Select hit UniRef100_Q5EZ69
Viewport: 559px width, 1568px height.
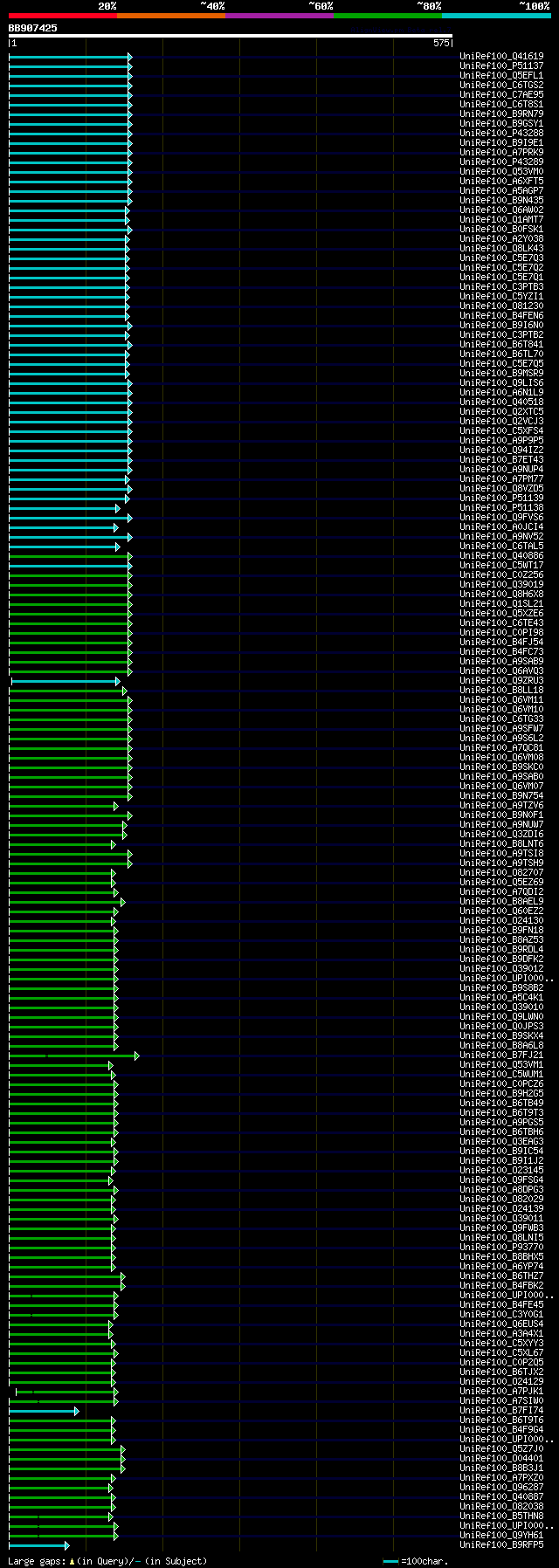click(501, 883)
